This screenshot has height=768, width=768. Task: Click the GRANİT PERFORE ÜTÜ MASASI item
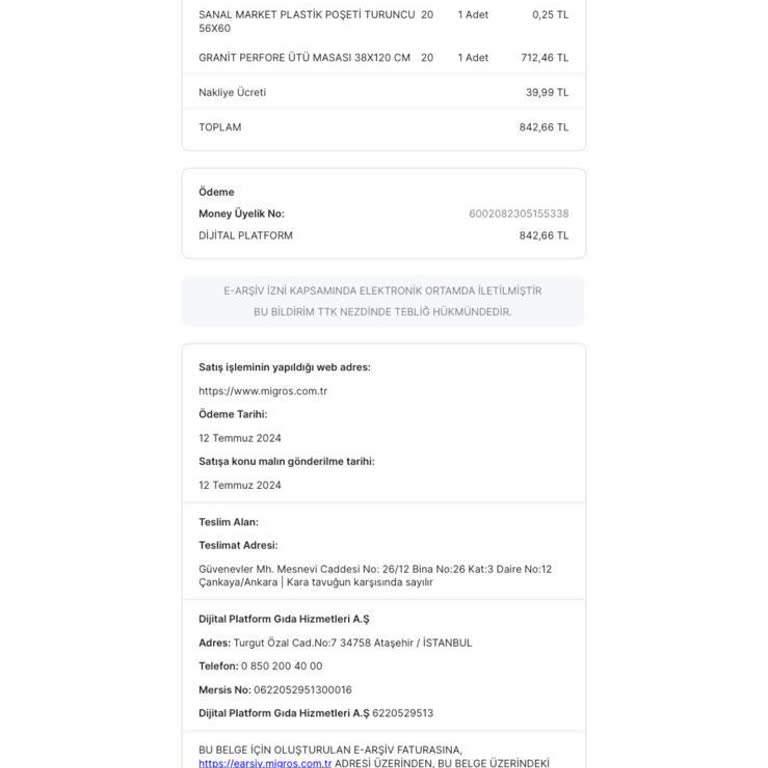304,58
